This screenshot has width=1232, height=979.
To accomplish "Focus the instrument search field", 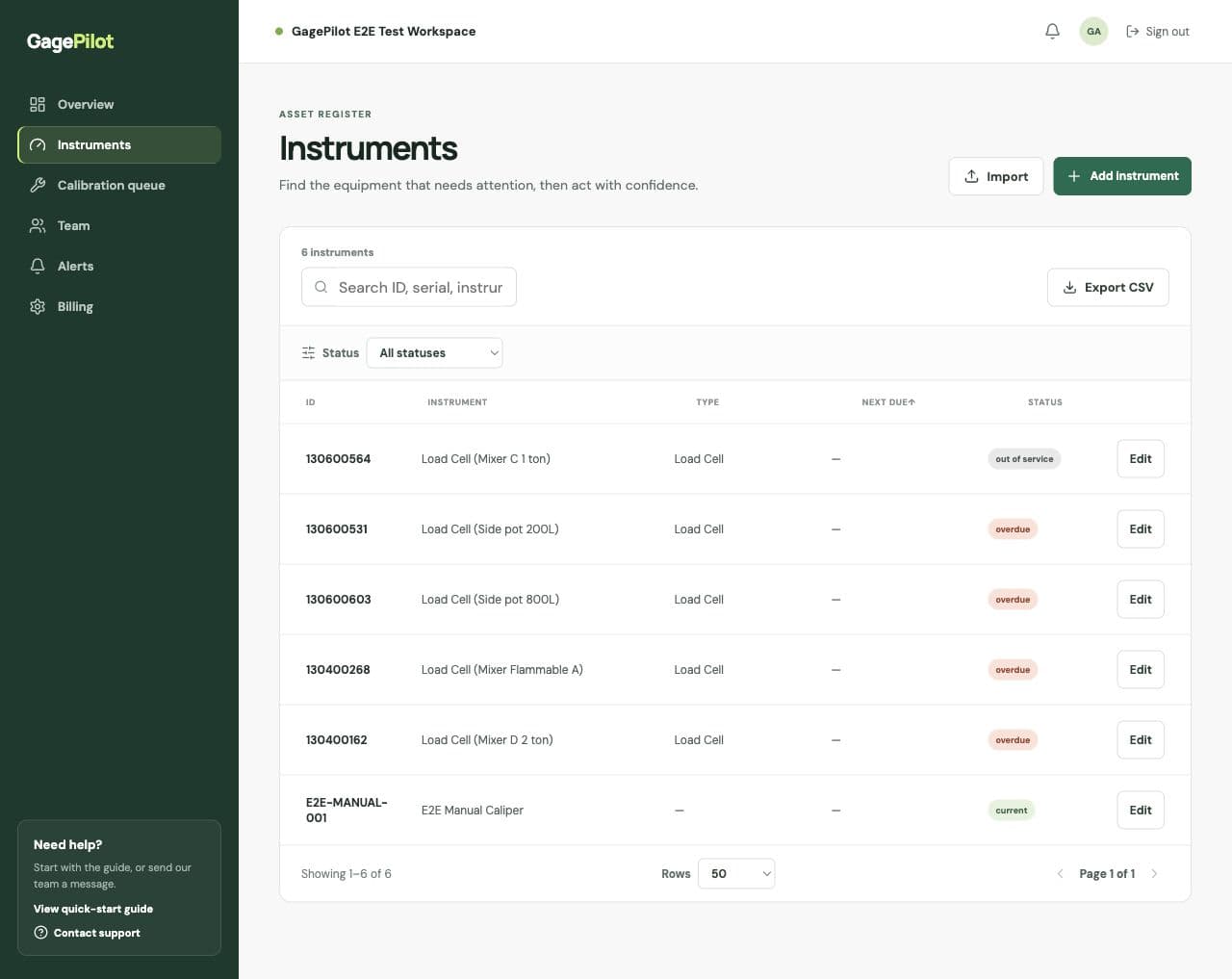I will (x=409, y=287).
